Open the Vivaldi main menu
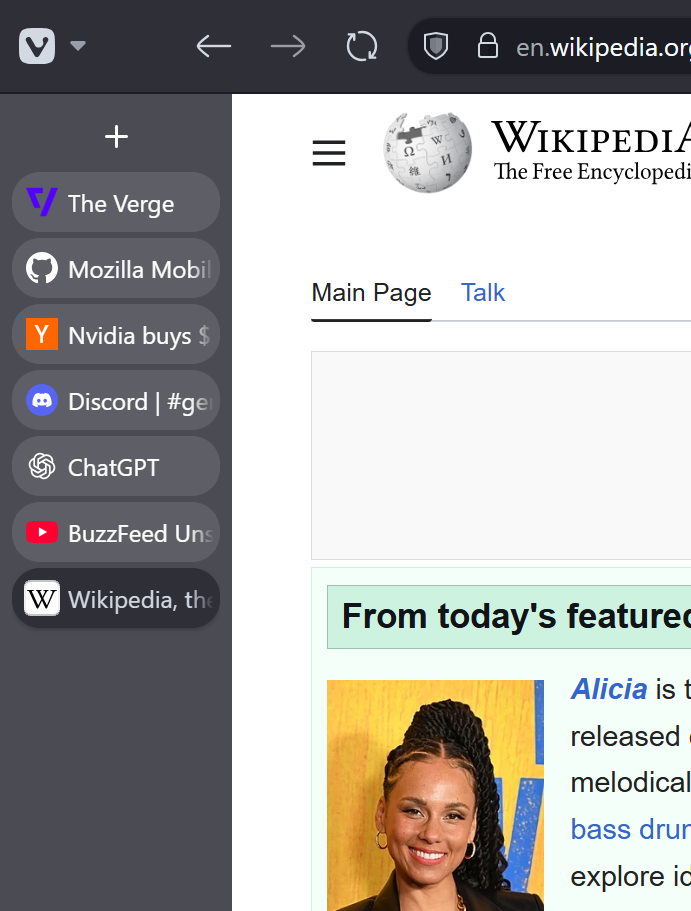 (x=37, y=46)
